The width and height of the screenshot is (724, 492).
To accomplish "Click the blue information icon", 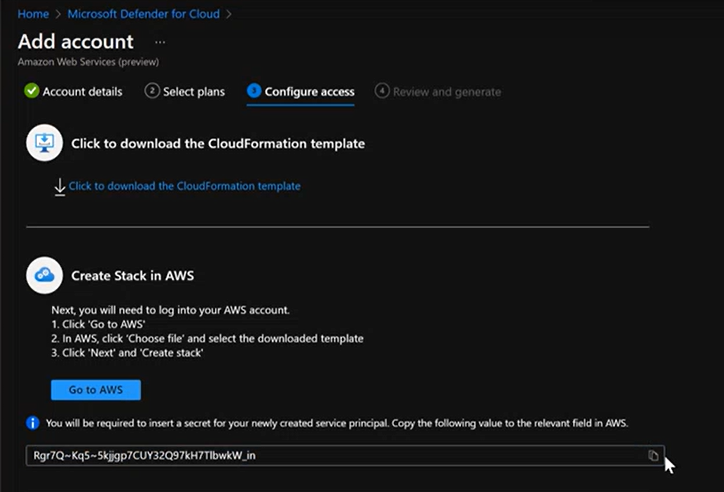I will point(32,423).
